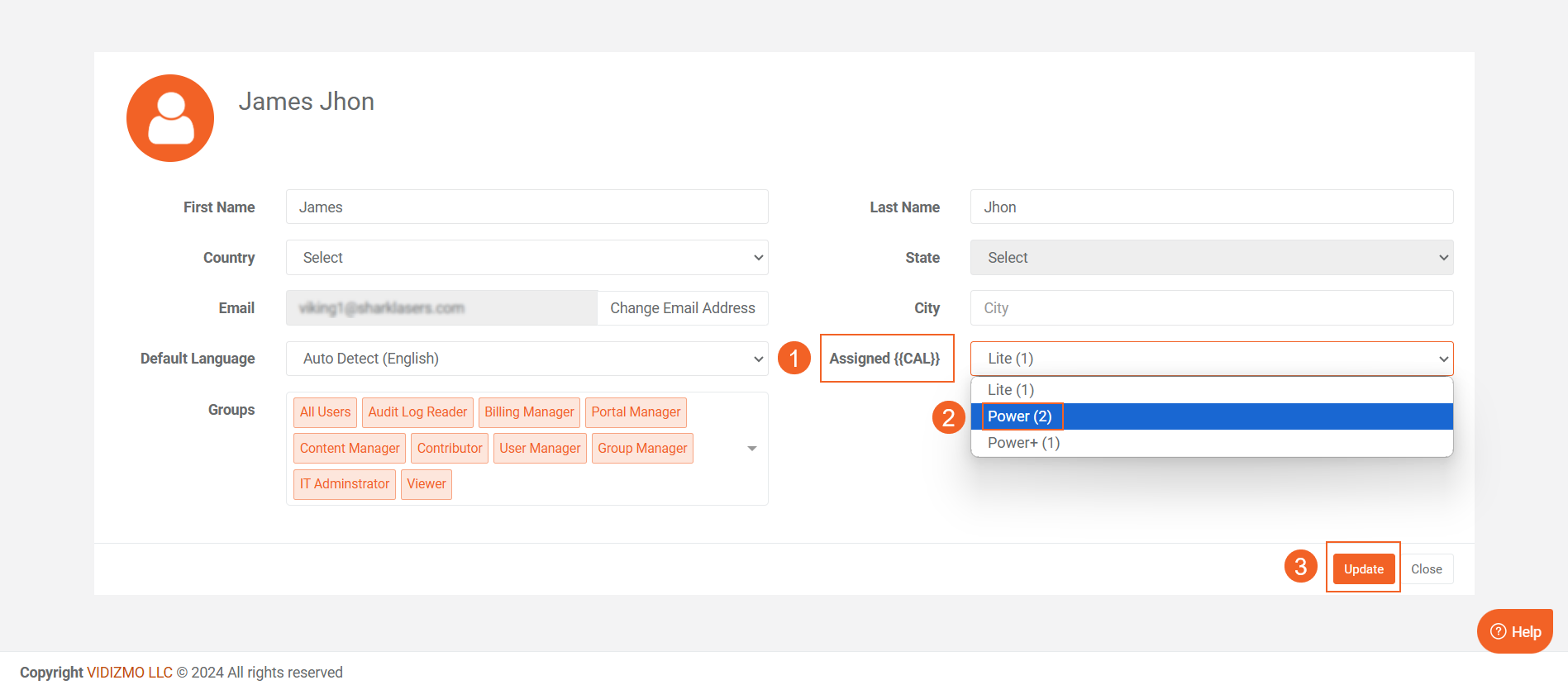
Task: Open the VIDIZMO LLC link
Action: tap(130, 673)
